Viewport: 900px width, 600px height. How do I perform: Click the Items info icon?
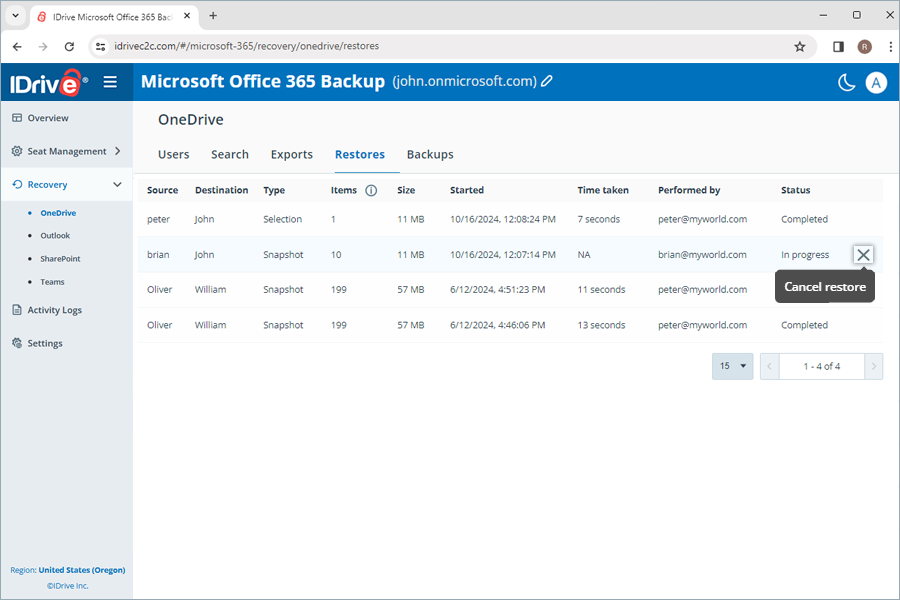(371, 190)
